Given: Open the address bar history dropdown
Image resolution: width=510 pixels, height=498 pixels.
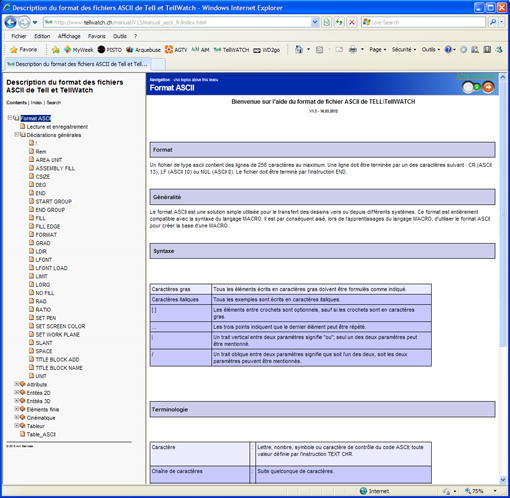Looking at the screenshot, I should [x=315, y=22].
